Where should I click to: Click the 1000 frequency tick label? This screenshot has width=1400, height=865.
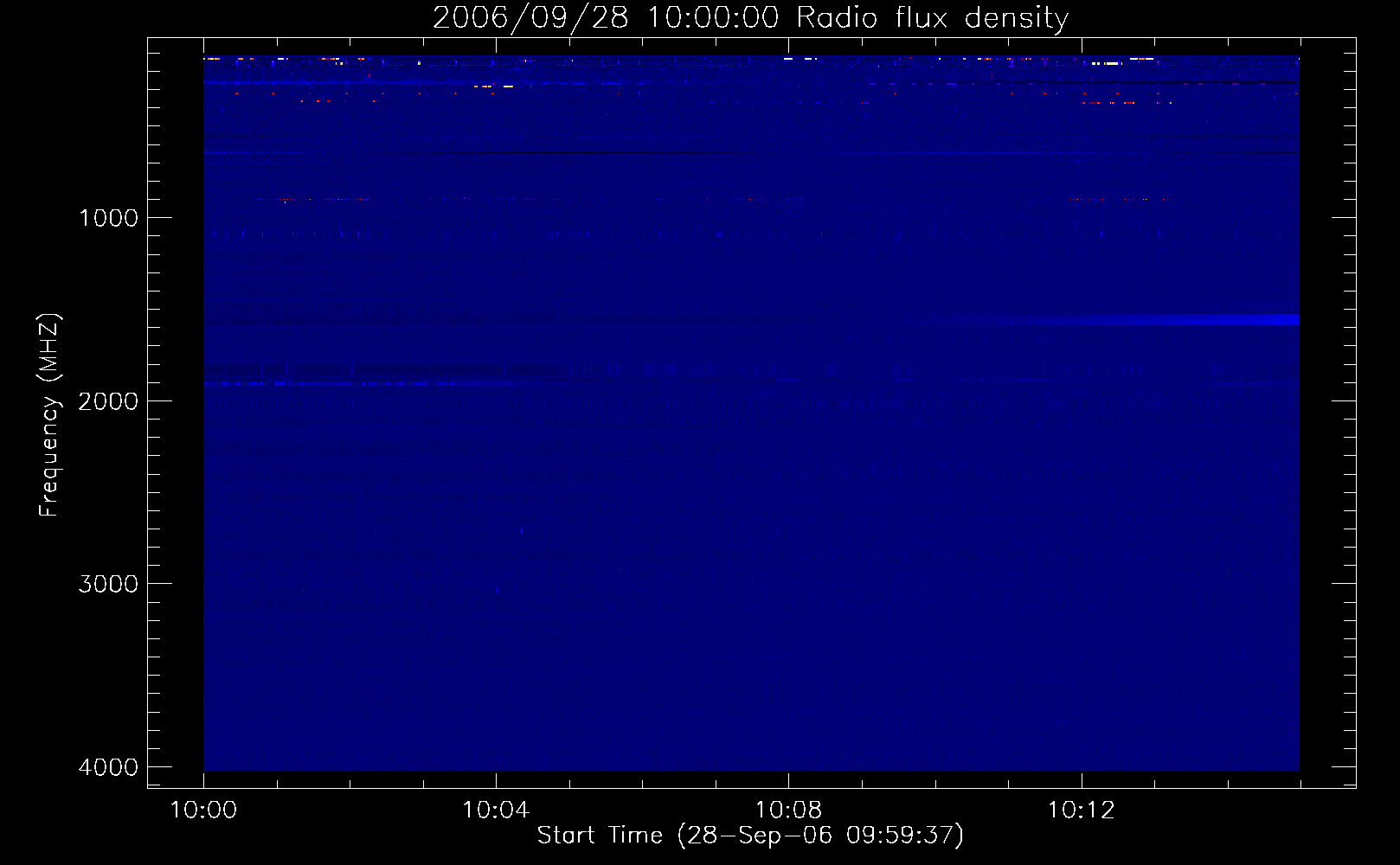click(x=108, y=218)
